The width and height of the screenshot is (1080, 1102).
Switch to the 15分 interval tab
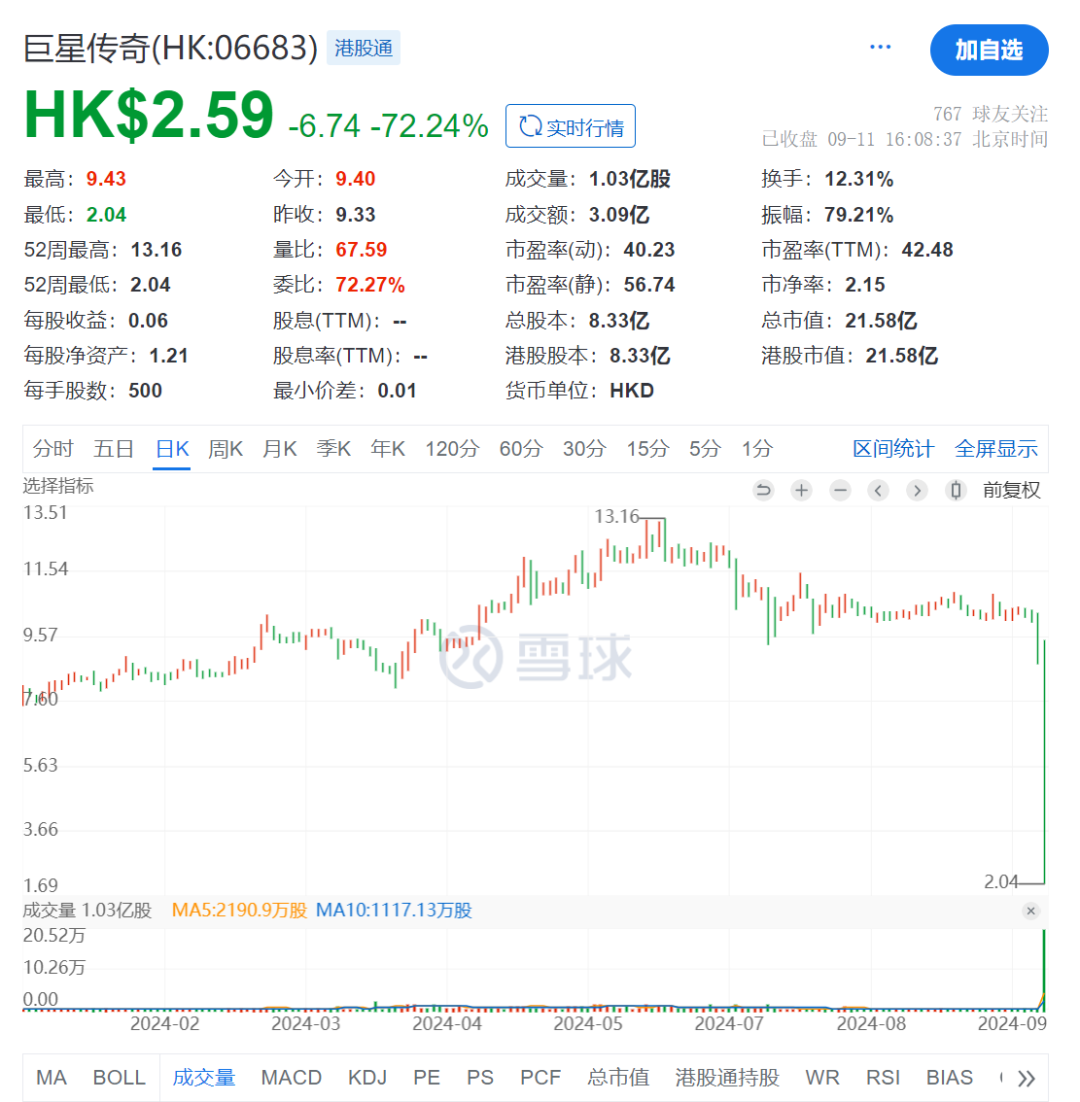(x=647, y=448)
